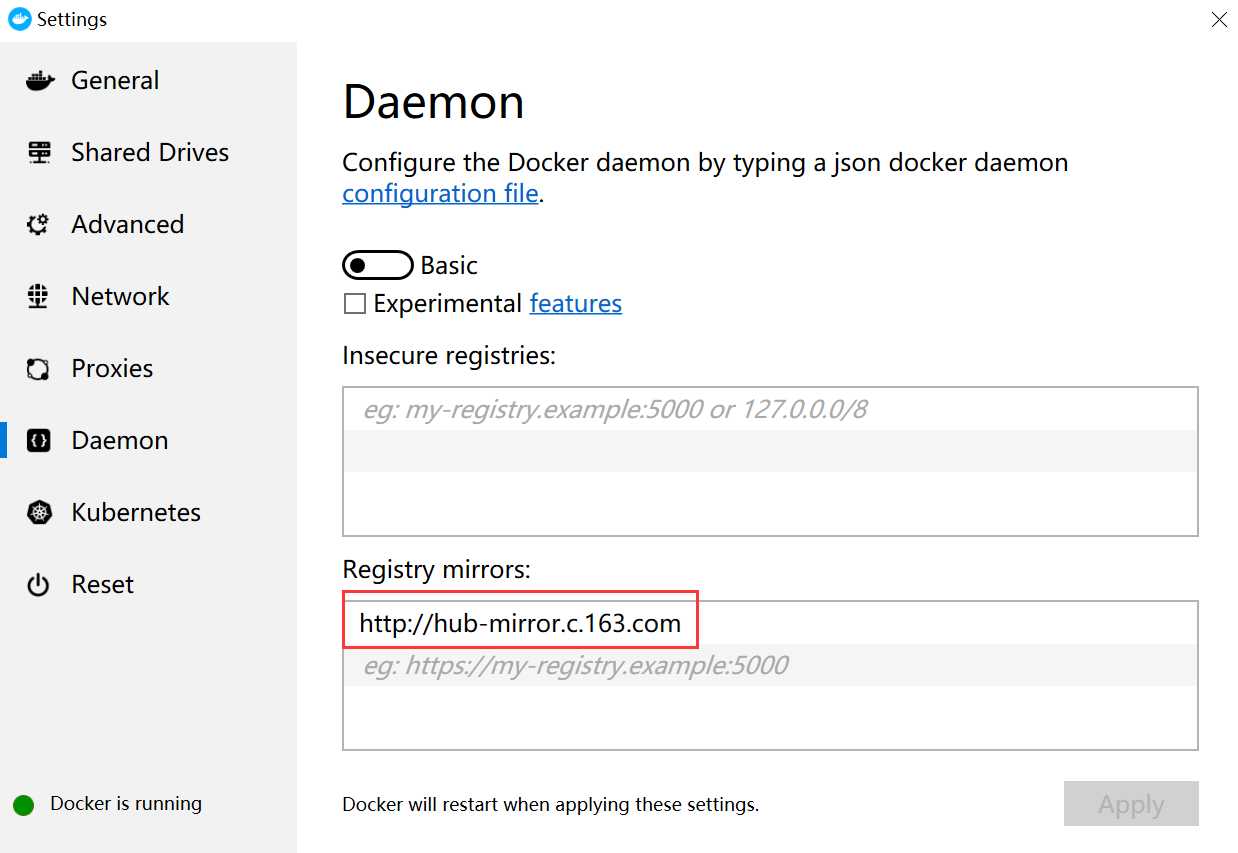Open the configuration file link
The width and height of the screenshot is (1238, 853).
440,193
